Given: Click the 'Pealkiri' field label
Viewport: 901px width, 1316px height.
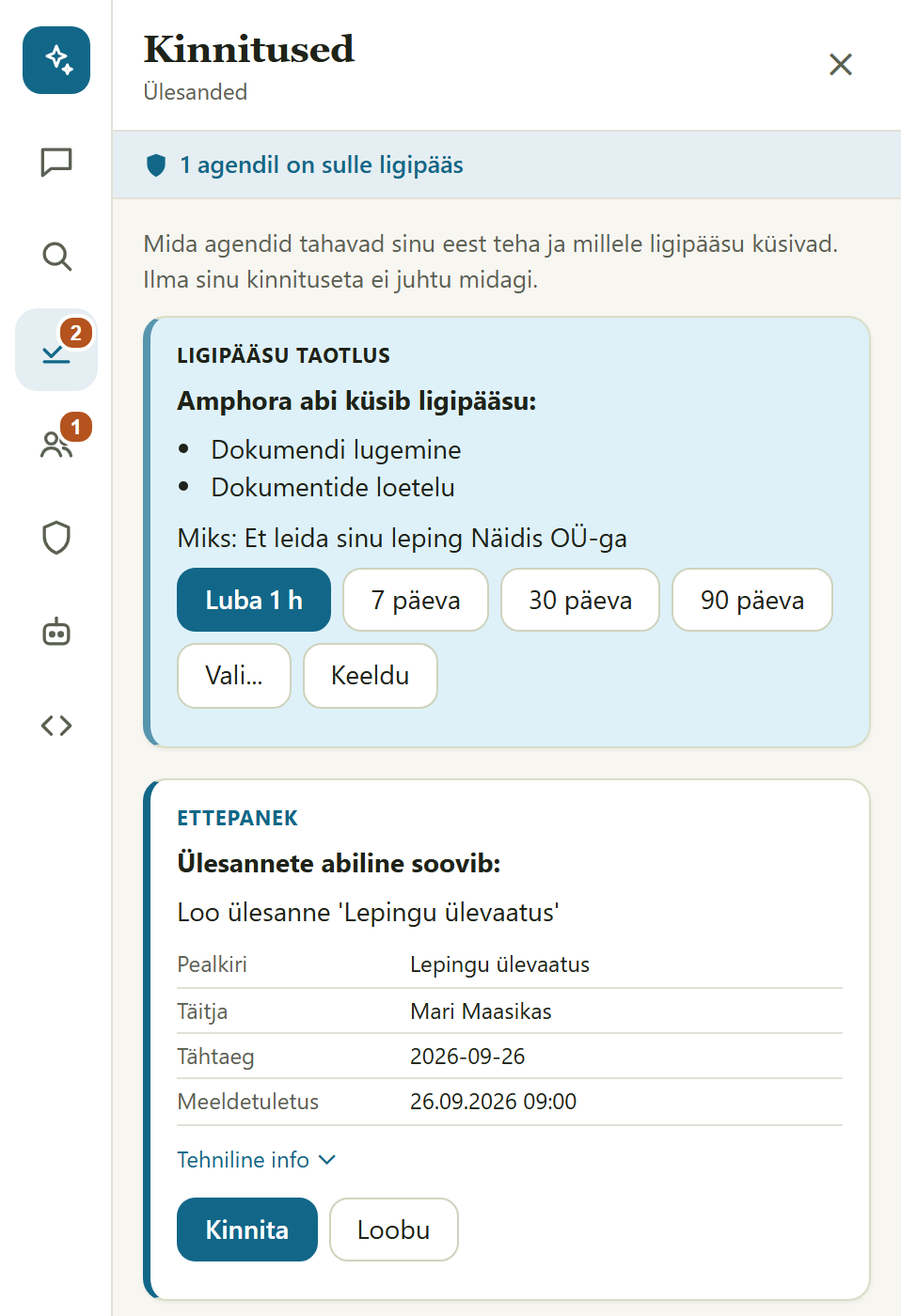Looking at the screenshot, I should click(x=212, y=964).
